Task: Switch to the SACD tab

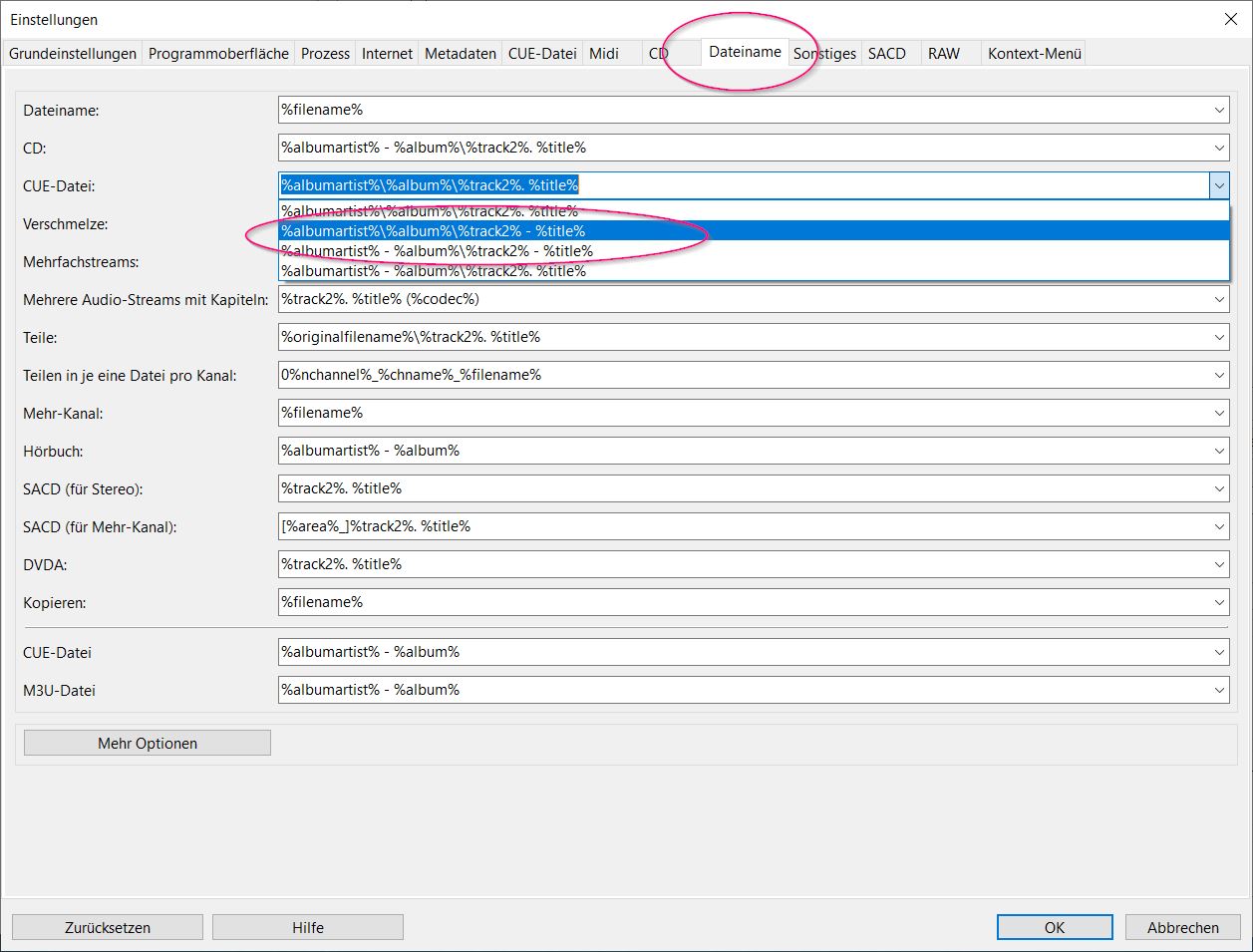Action: coord(886,54)
